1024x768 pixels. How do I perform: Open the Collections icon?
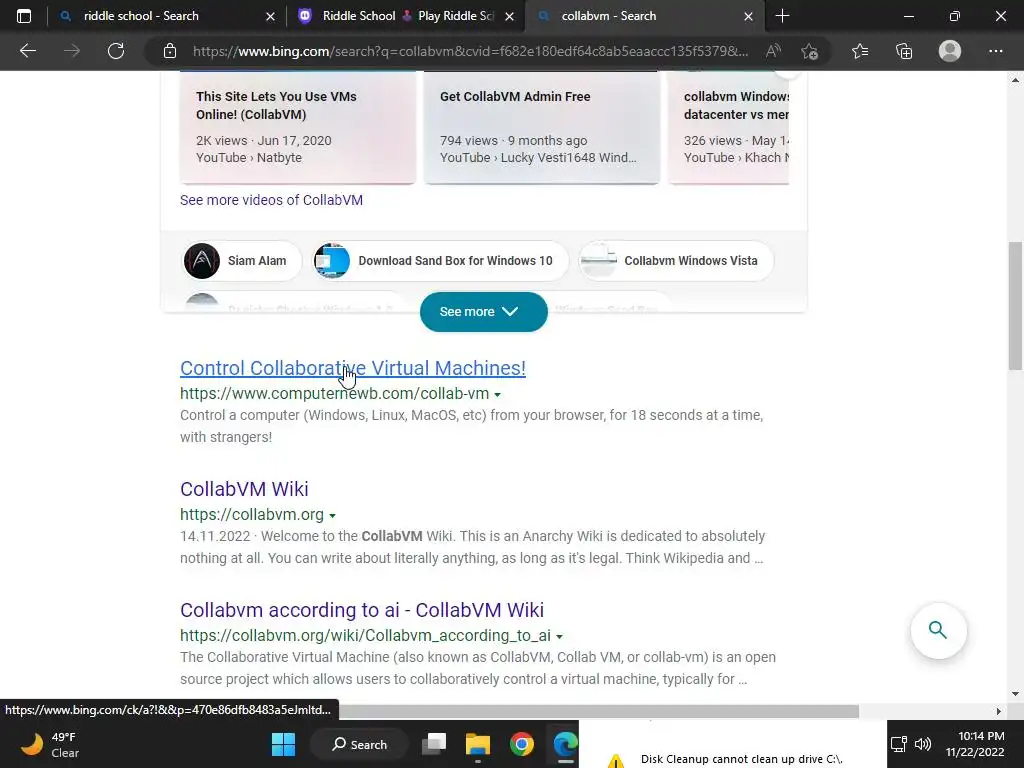tap(904, 51)
